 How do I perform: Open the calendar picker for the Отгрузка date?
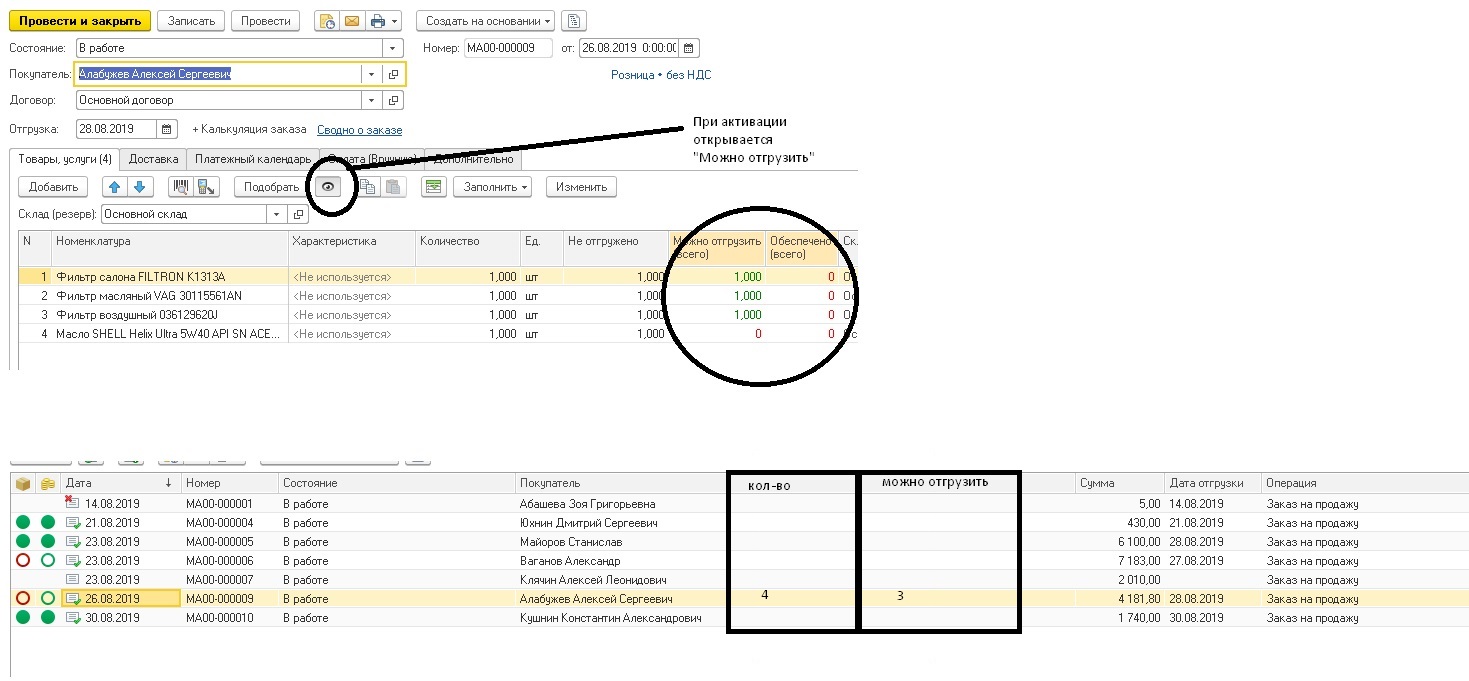[168, 129]
